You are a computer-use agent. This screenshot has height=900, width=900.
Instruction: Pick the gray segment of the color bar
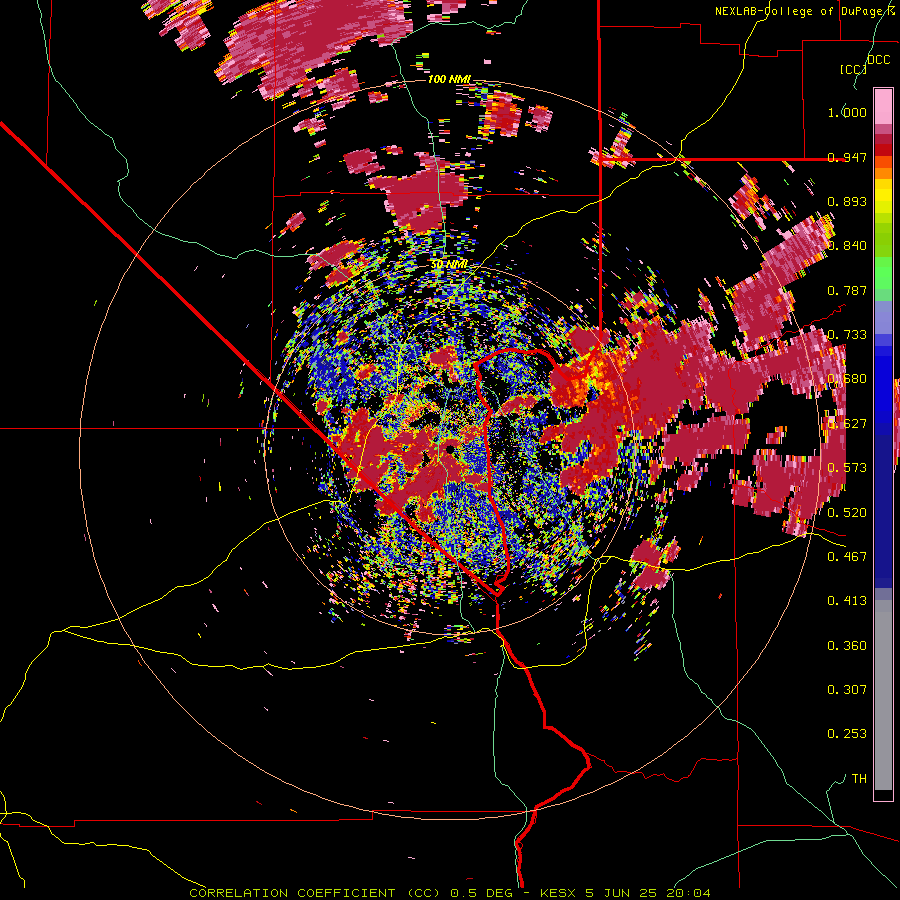click(883, 695)
